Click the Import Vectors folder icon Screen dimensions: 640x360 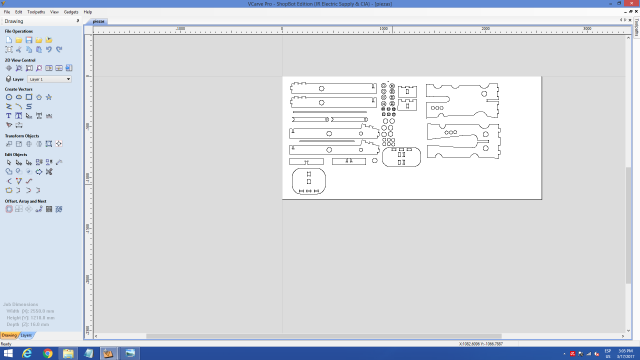pyautogui.click(x=39, y=40)
